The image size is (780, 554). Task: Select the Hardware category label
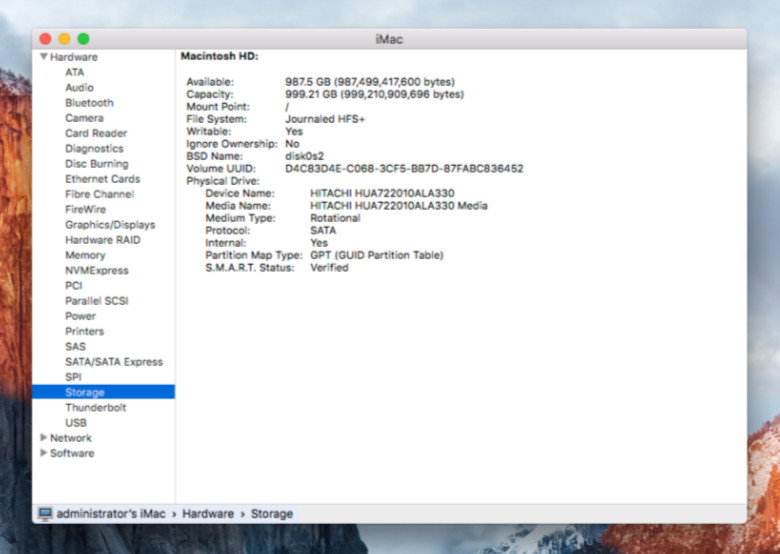(74, 57)
